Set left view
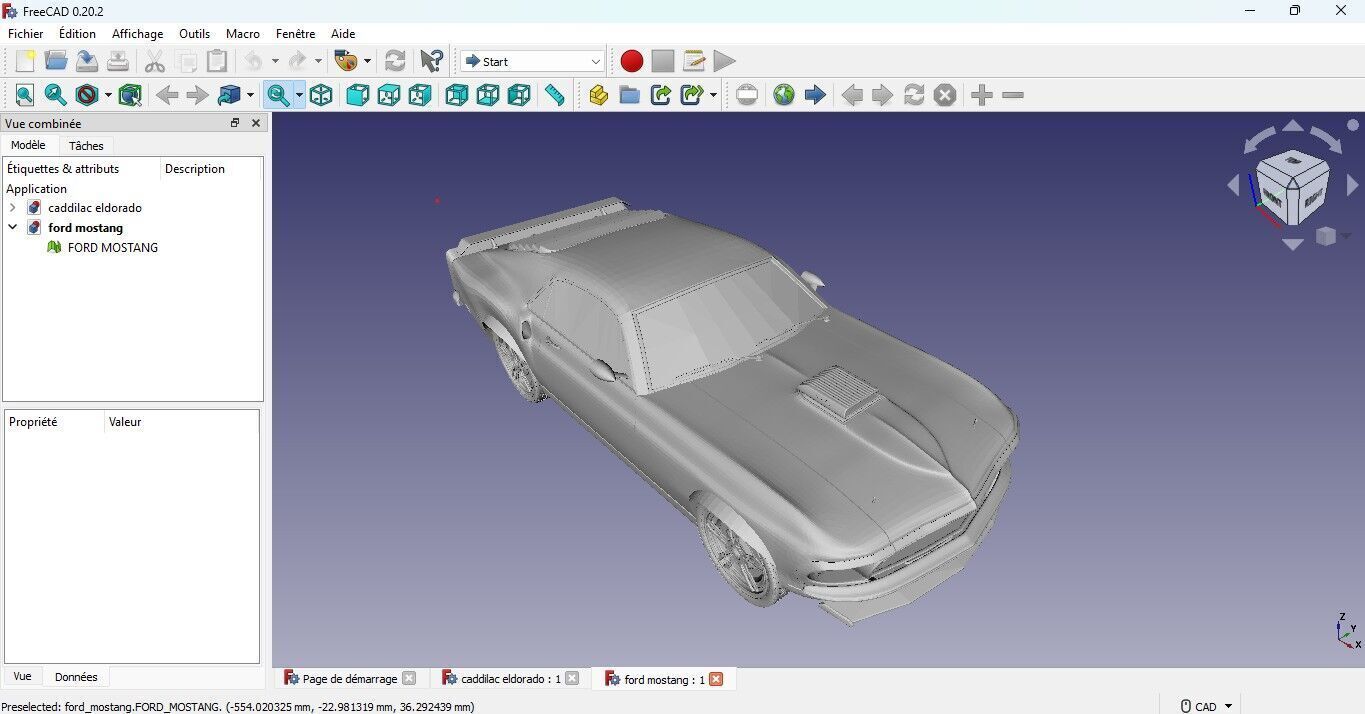This screenshot has height=714, width=1365. click(x=519, y=95)
